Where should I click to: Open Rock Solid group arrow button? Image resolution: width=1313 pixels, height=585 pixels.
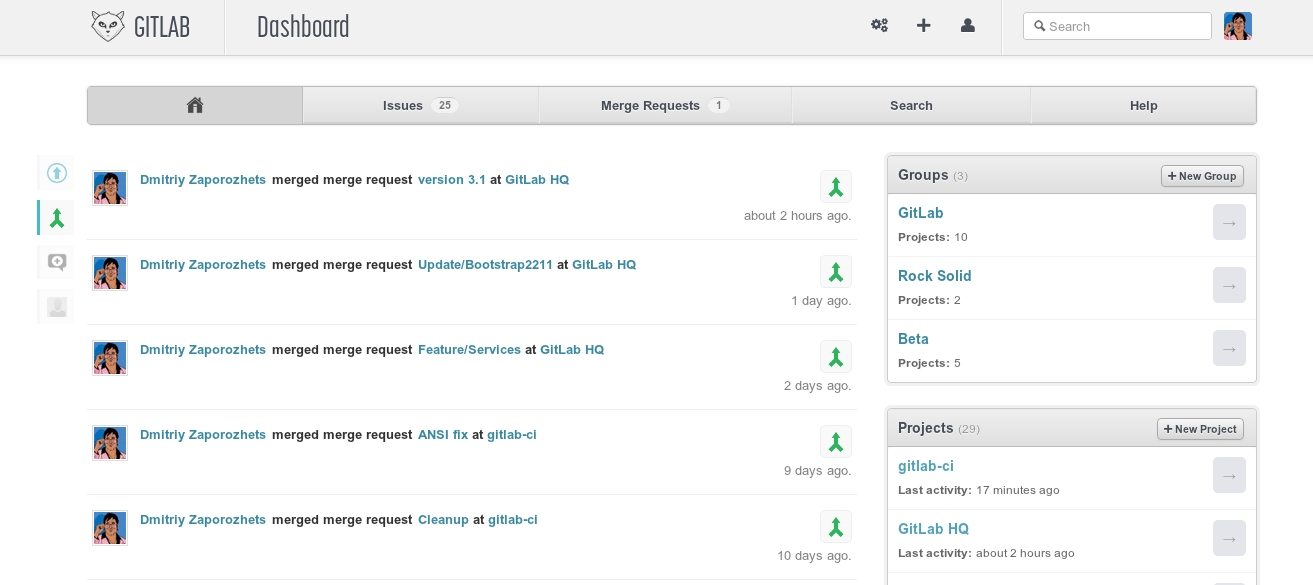[x=1229, y=285]
